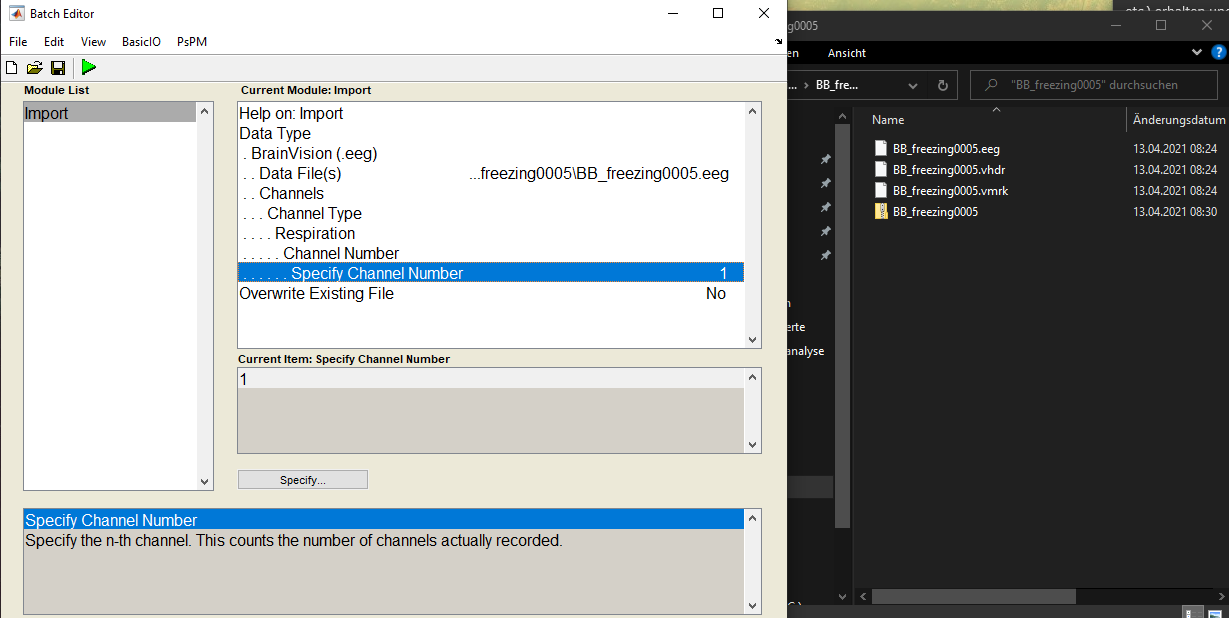Run the batch with the green arrow
This screenshot has width=1229, height=618.
pos(88,67)
